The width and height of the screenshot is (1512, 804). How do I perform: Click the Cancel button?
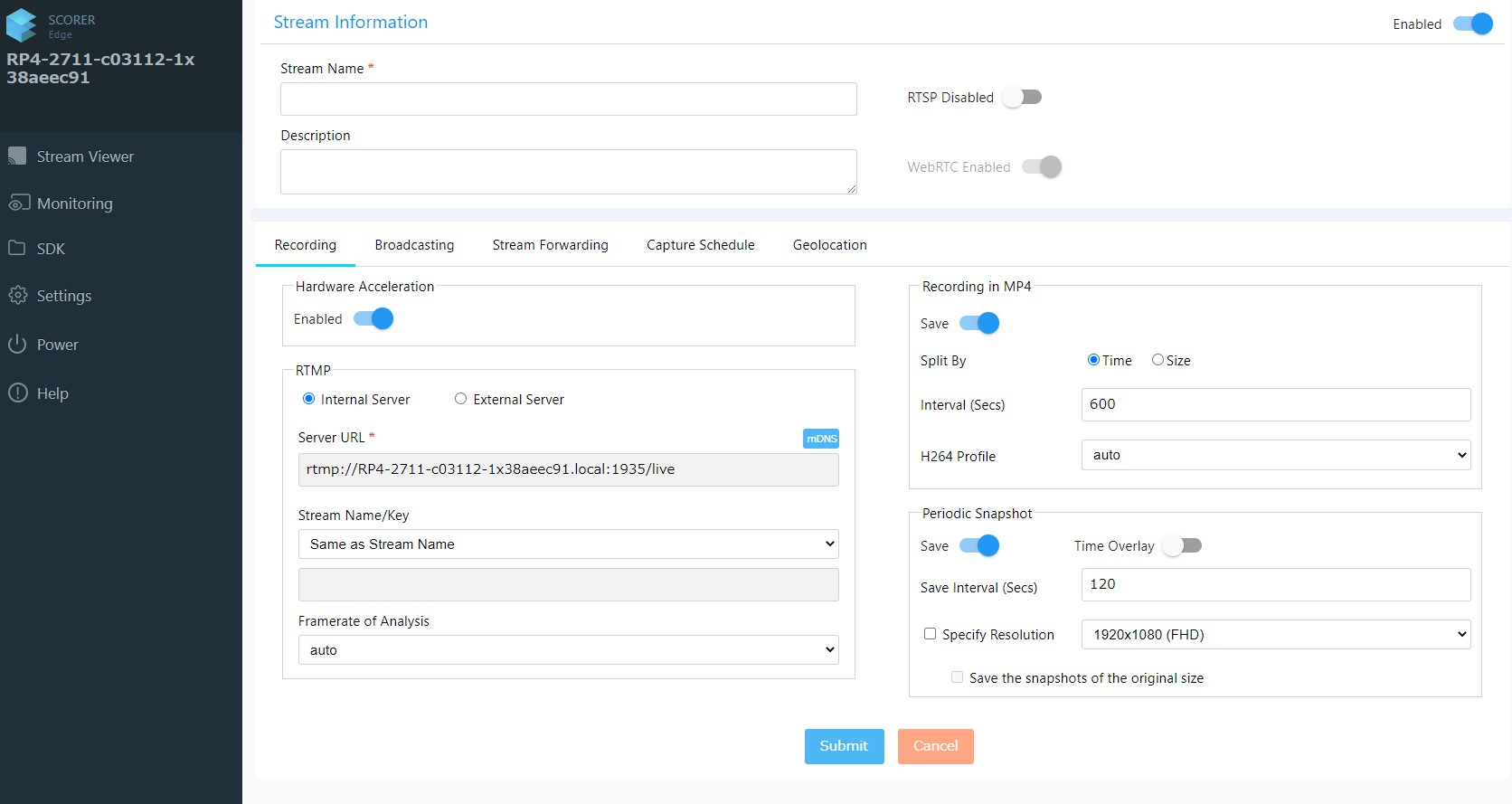coord(935,746)
